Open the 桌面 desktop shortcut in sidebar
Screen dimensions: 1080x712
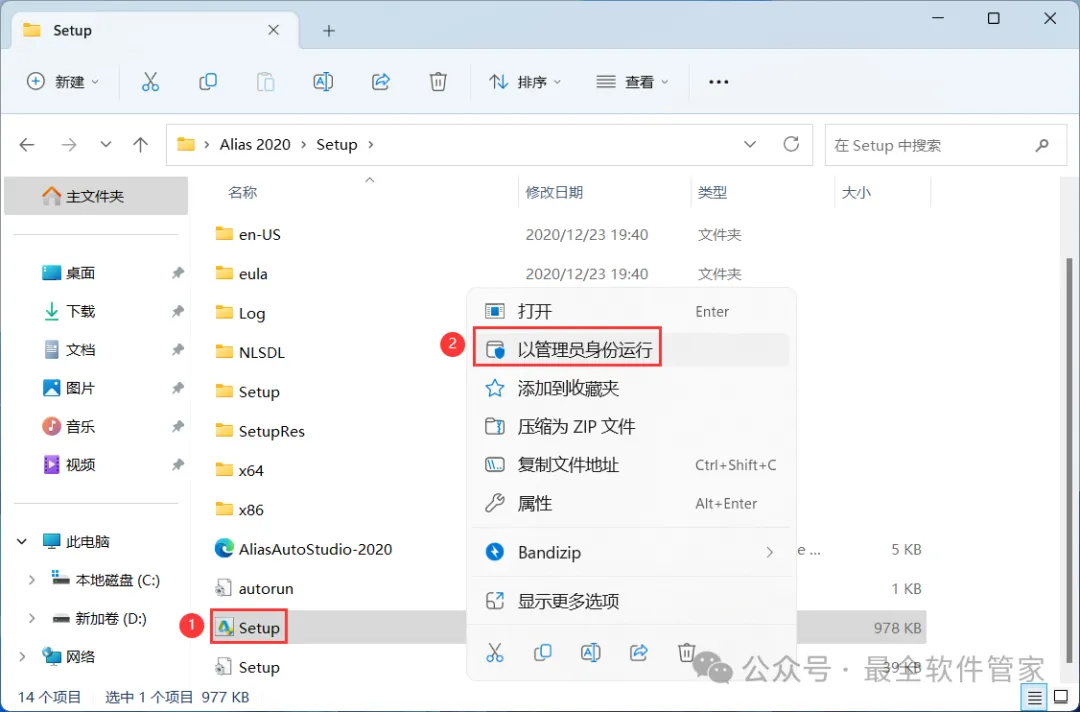click(x=80, y=273)
